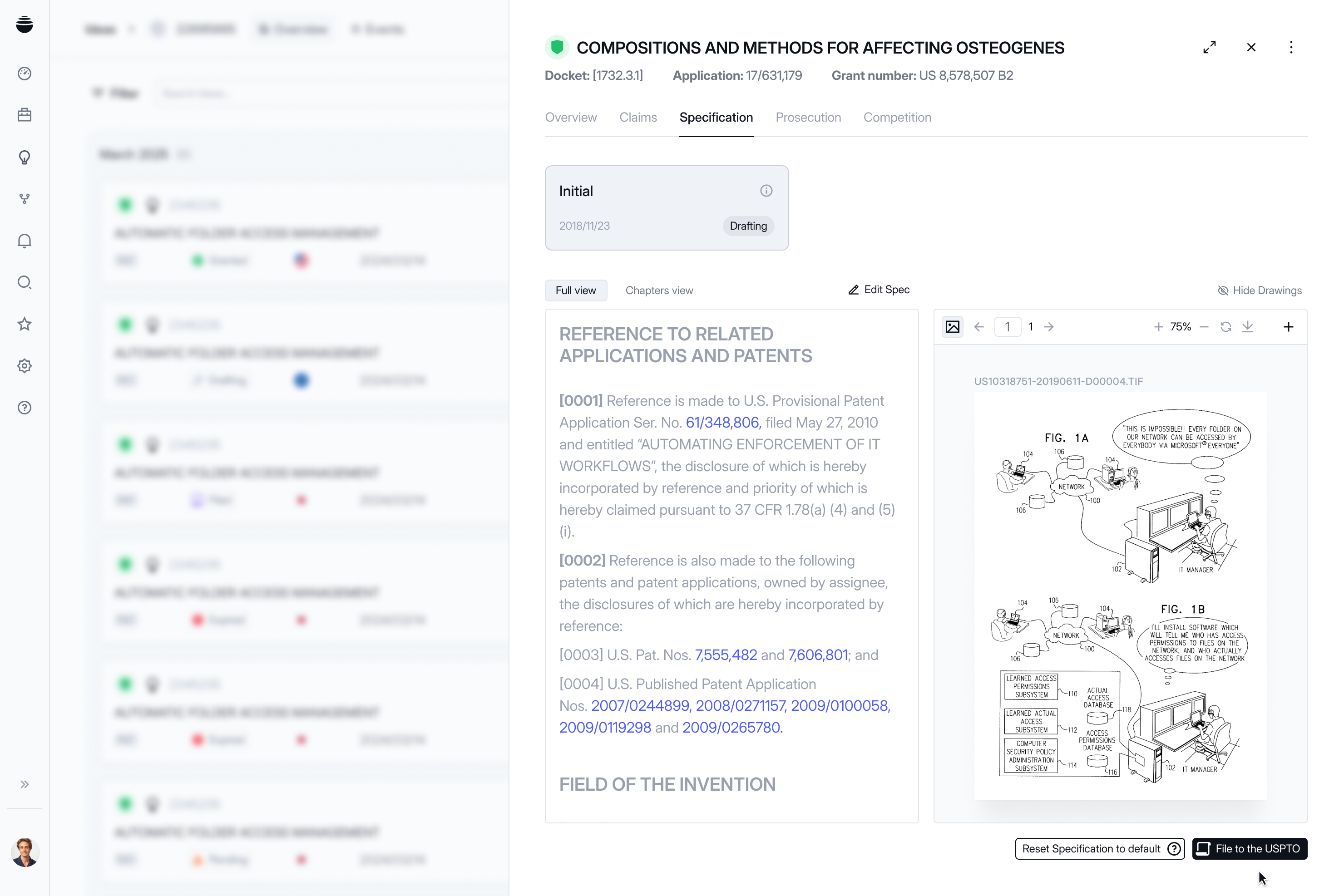Hide the drawings panel
The height and width of the screenshot is (896, 1344).
coord(1260,290)
